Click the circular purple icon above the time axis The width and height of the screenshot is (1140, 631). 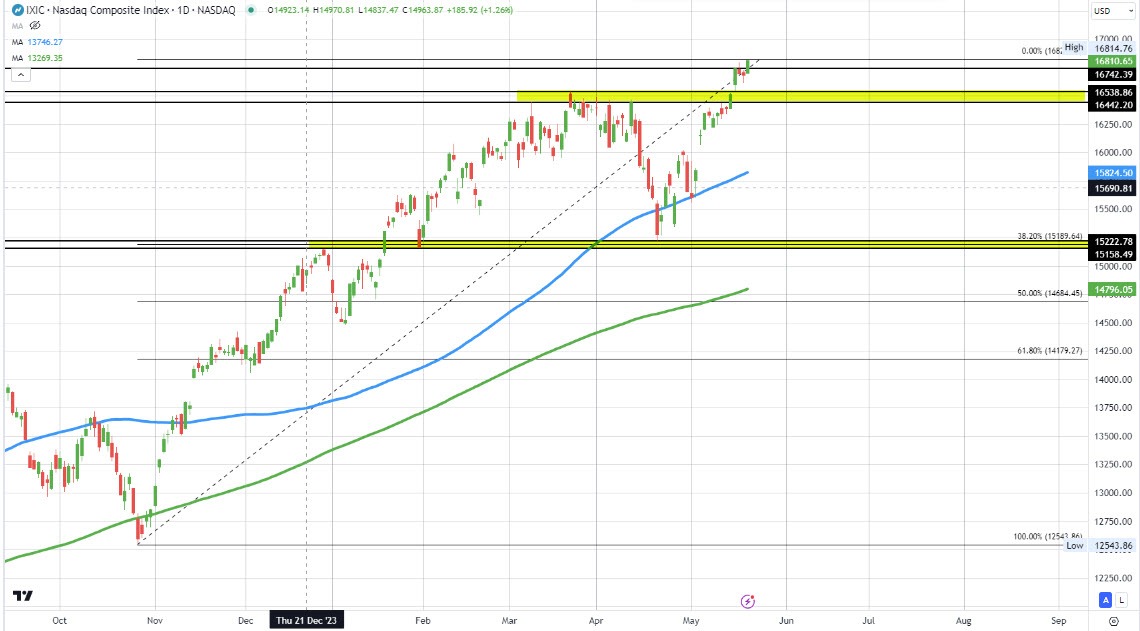[x=747, y=600]
